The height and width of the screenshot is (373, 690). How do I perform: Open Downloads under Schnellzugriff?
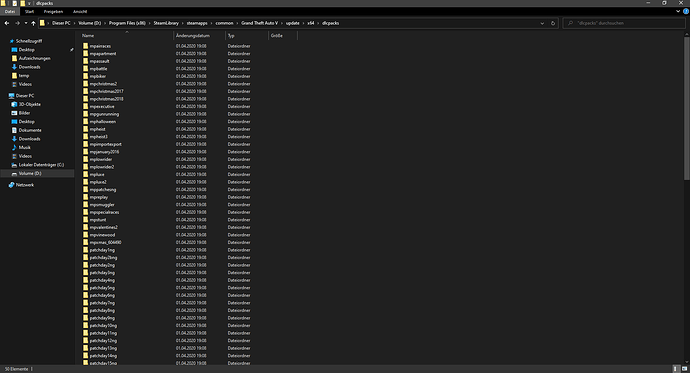pyautogui.click(x=29, y=67)
